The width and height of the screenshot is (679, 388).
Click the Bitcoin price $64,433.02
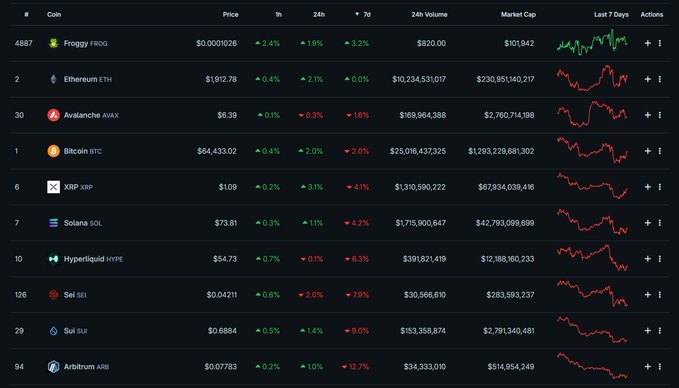[x=217, y=151]
